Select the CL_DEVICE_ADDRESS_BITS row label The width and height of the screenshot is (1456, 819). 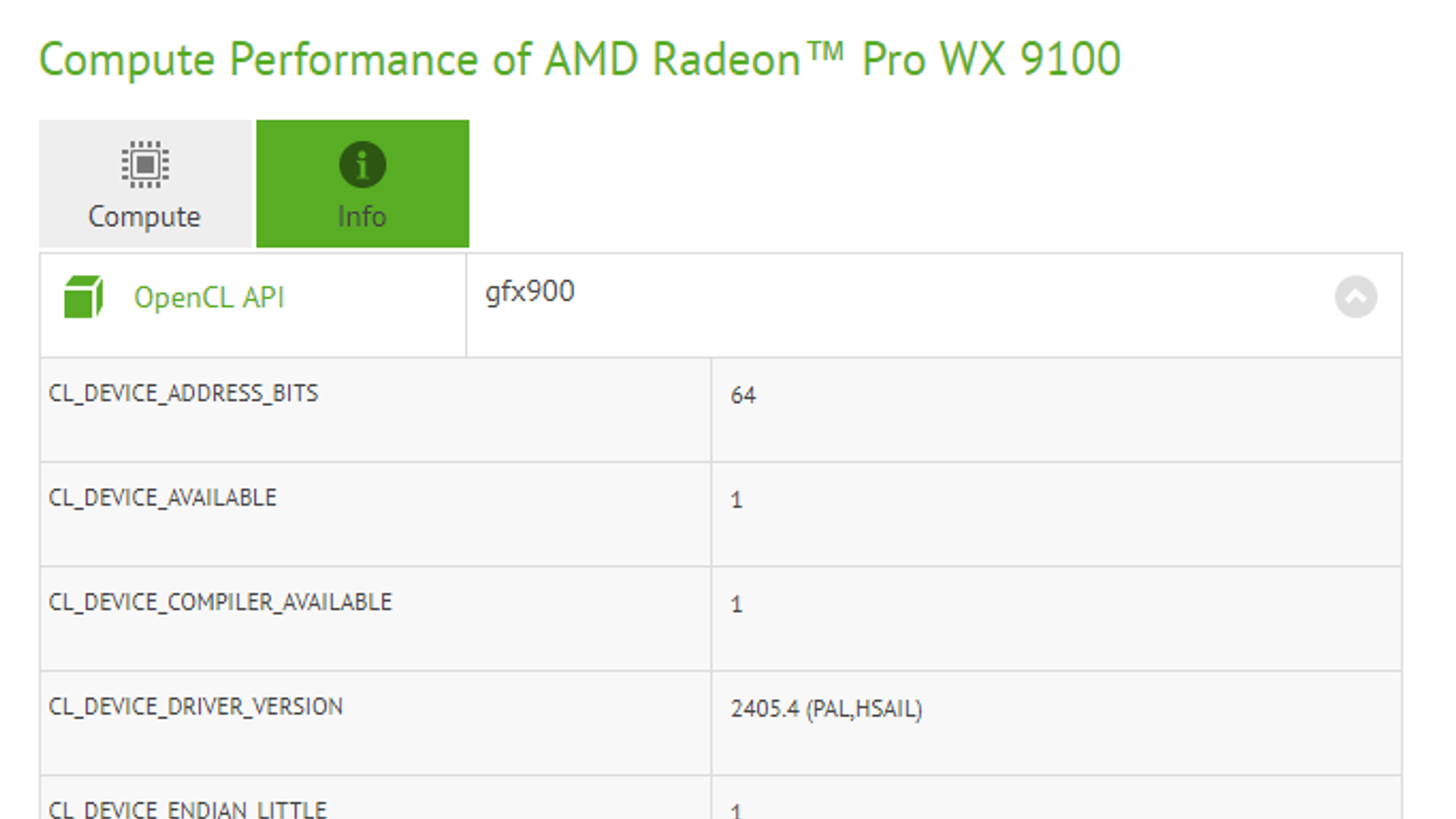pos(183,393)
